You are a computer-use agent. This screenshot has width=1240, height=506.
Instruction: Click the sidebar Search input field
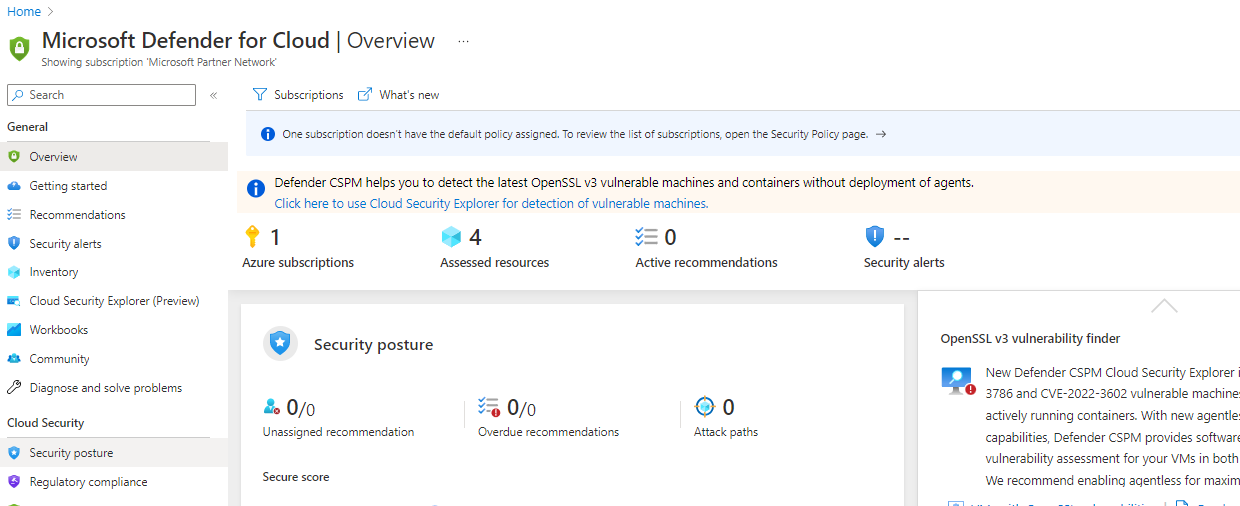(x=101, y=95)
